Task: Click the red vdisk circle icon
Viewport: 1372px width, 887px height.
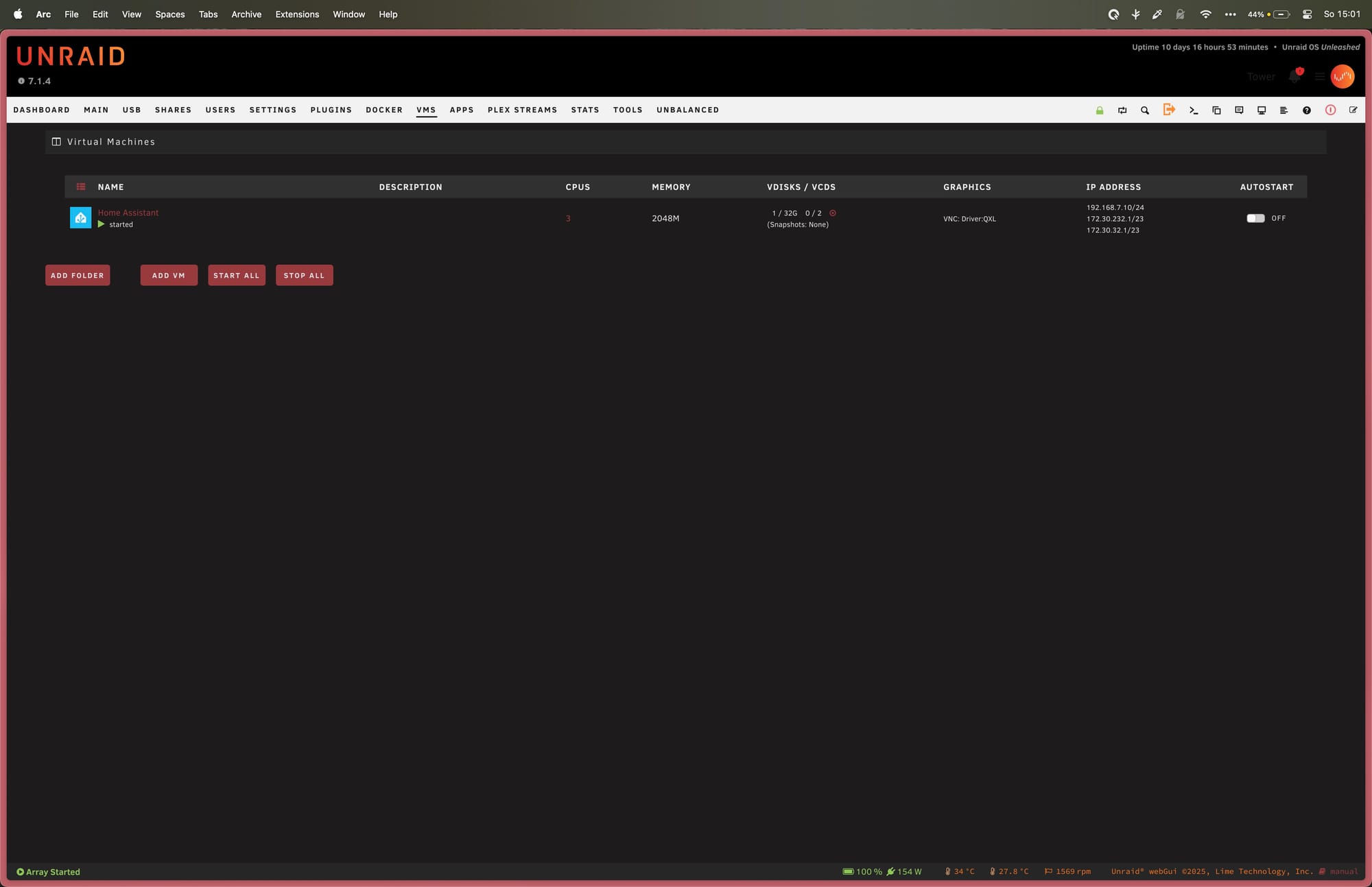Action: pyautogui.click(x=833, y=213)
